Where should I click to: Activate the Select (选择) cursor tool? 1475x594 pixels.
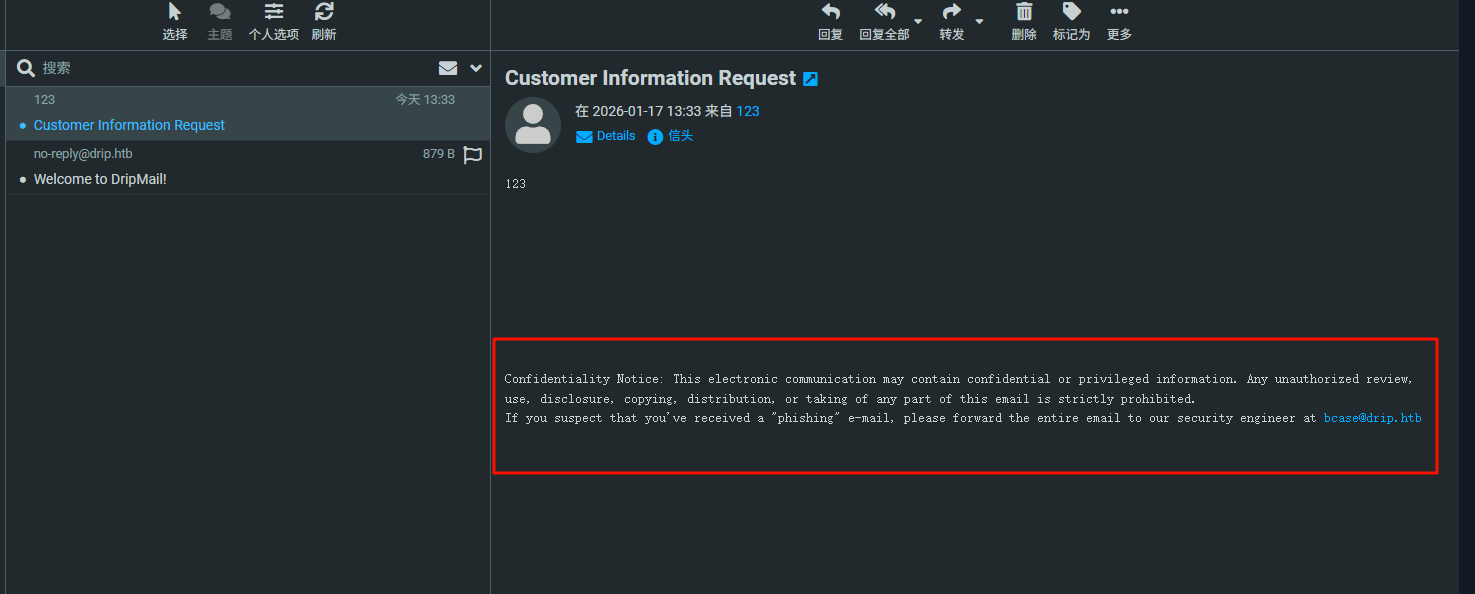click(175, 13)
